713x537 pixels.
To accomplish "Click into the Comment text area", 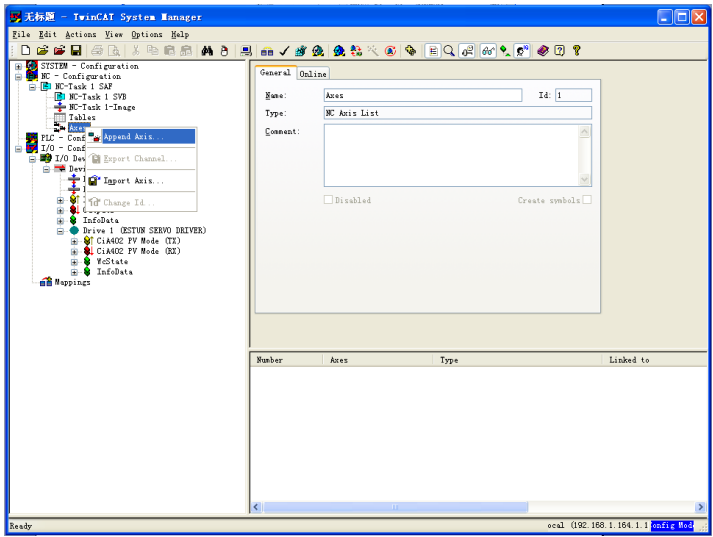I will pyautogui.click(x=452, y=156).
